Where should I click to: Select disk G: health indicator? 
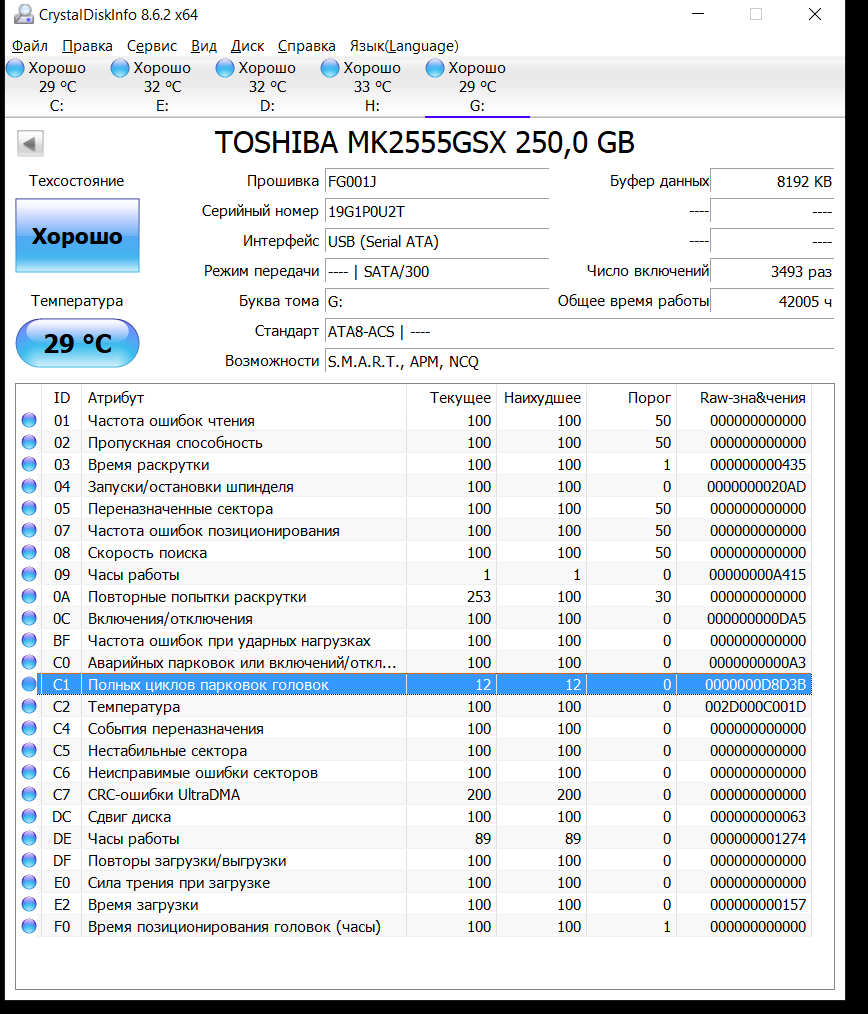pos(477,87)
